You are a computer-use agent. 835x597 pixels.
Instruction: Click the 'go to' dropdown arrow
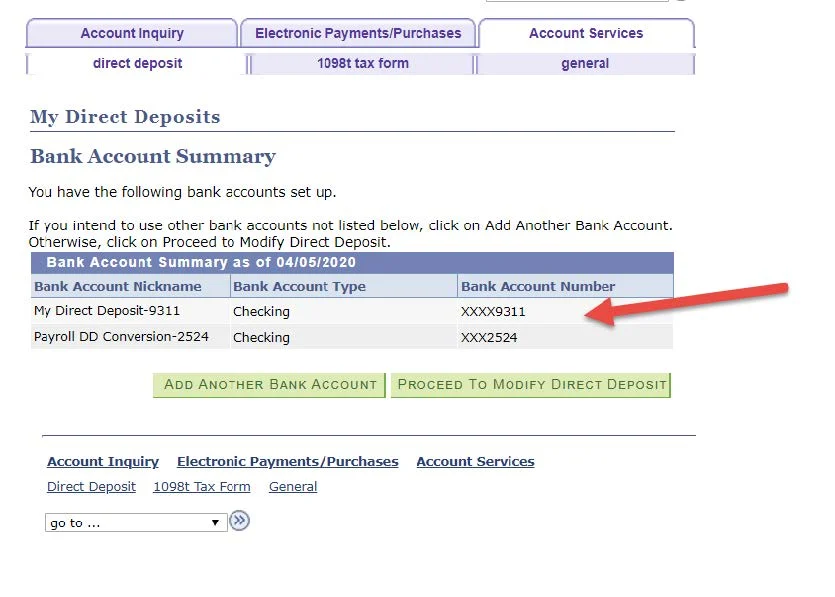pyautogui.click(x=214, y=522)
